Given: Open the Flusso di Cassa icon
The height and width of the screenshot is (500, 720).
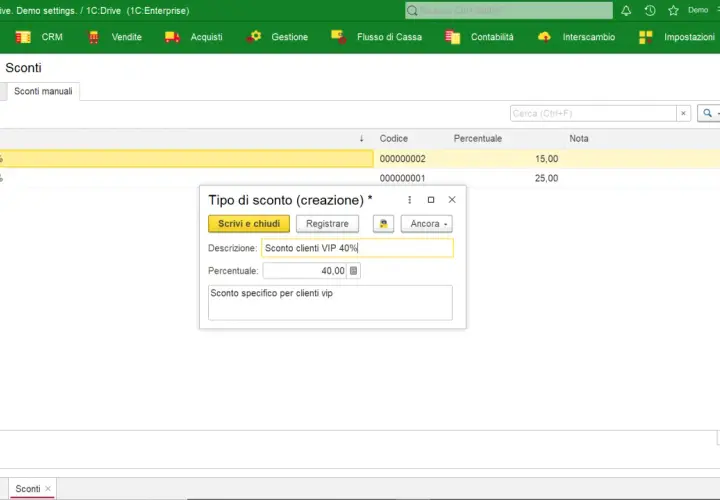Looking at the screenshot, I should (x=339, y=37).
